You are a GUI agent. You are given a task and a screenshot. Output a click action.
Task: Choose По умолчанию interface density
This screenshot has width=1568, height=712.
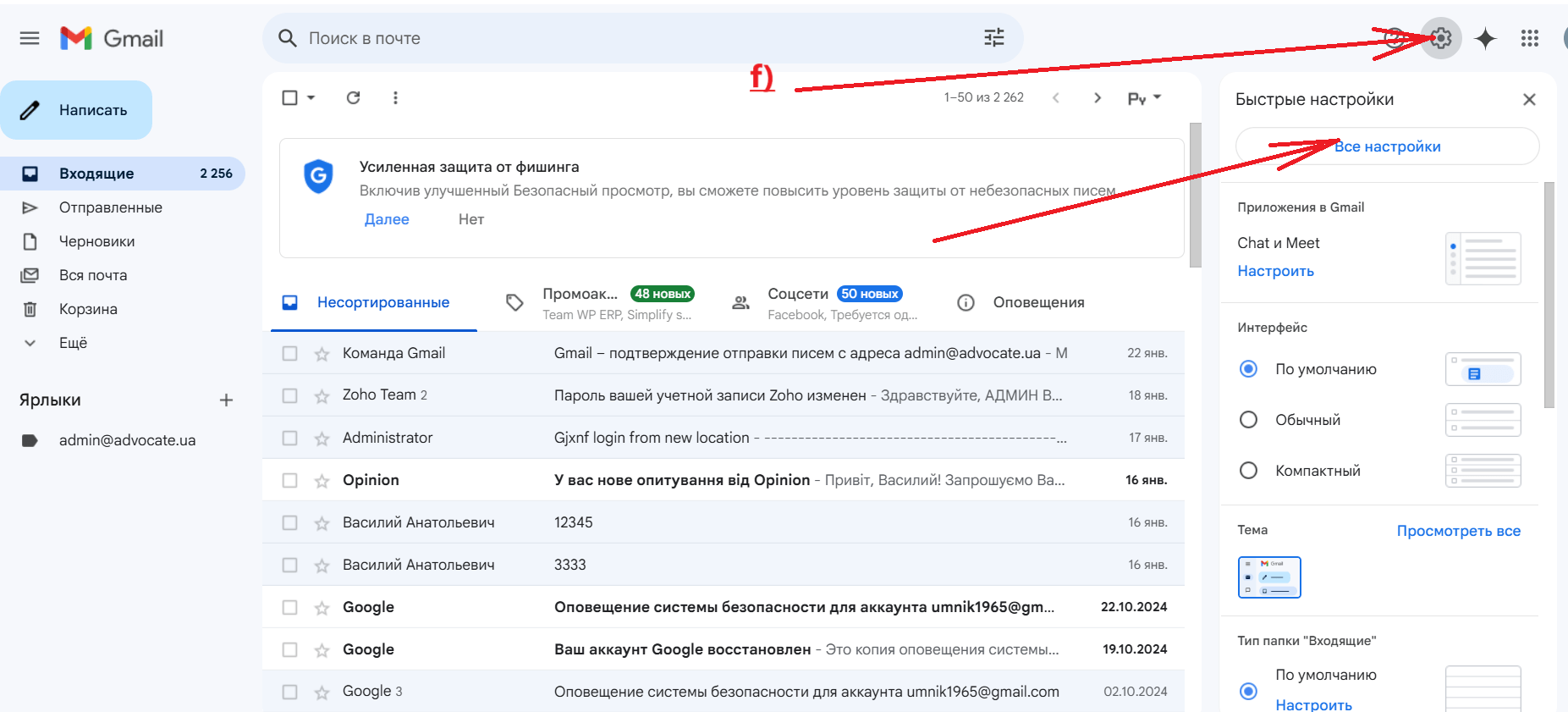[x=1248, y=369]
